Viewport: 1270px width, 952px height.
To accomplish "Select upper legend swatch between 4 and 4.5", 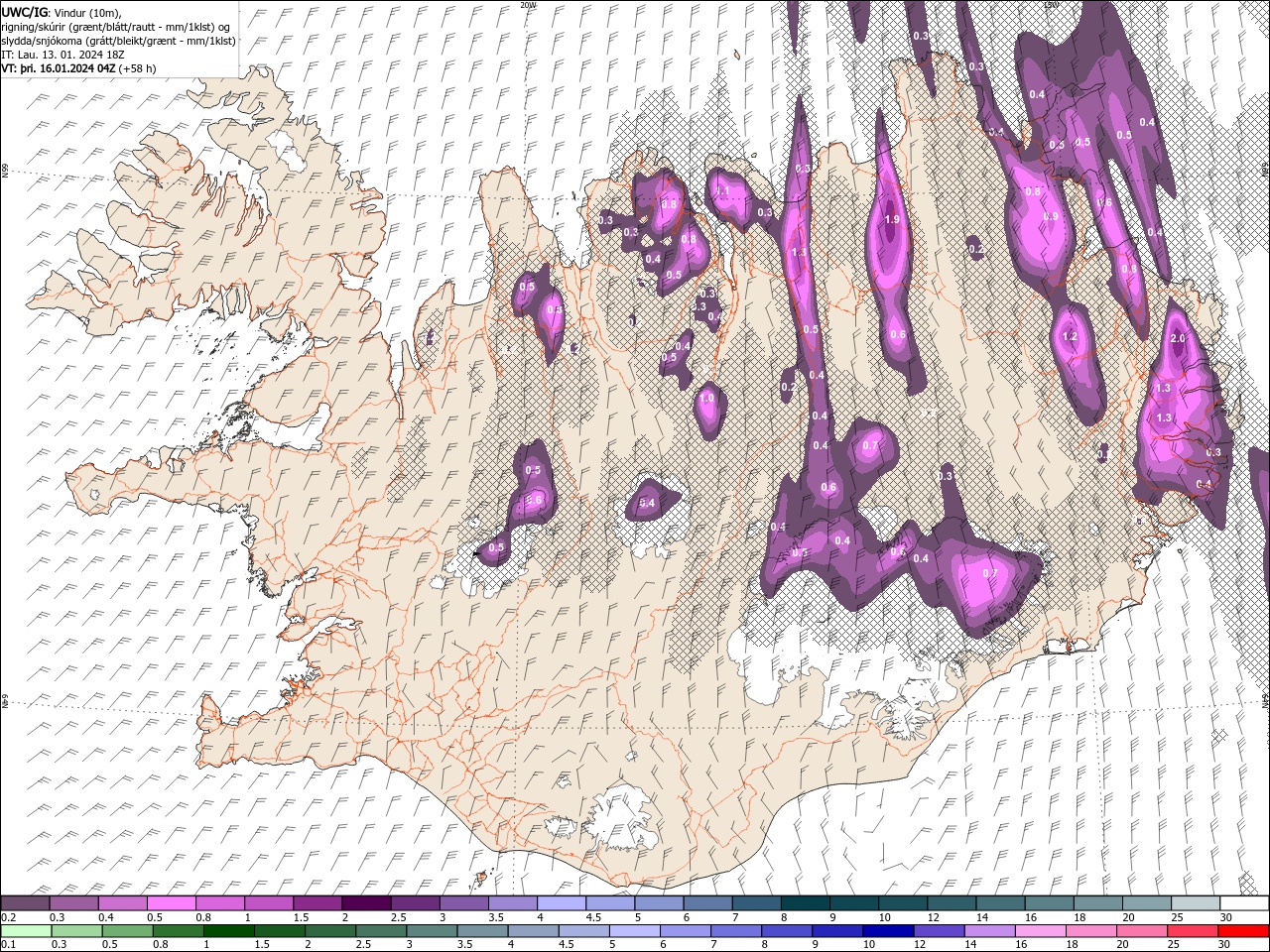I will 562,903.
